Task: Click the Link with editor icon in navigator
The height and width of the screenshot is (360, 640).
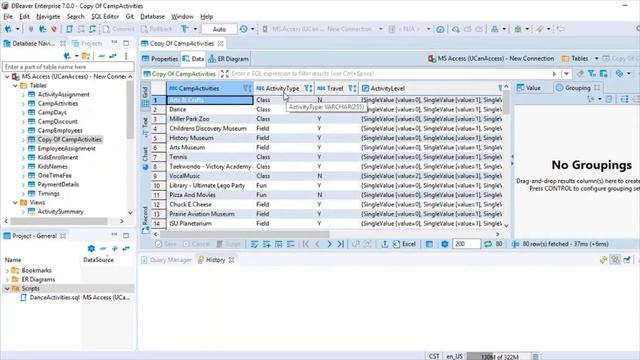Action: 113,56
